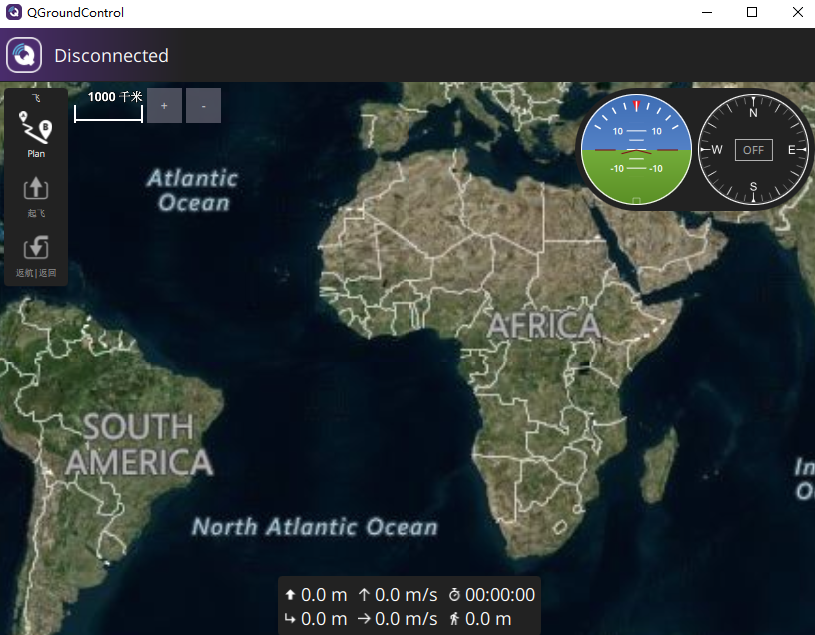
Task: Click the SOUTH AMERICA map label
Action: click(140, 444)
